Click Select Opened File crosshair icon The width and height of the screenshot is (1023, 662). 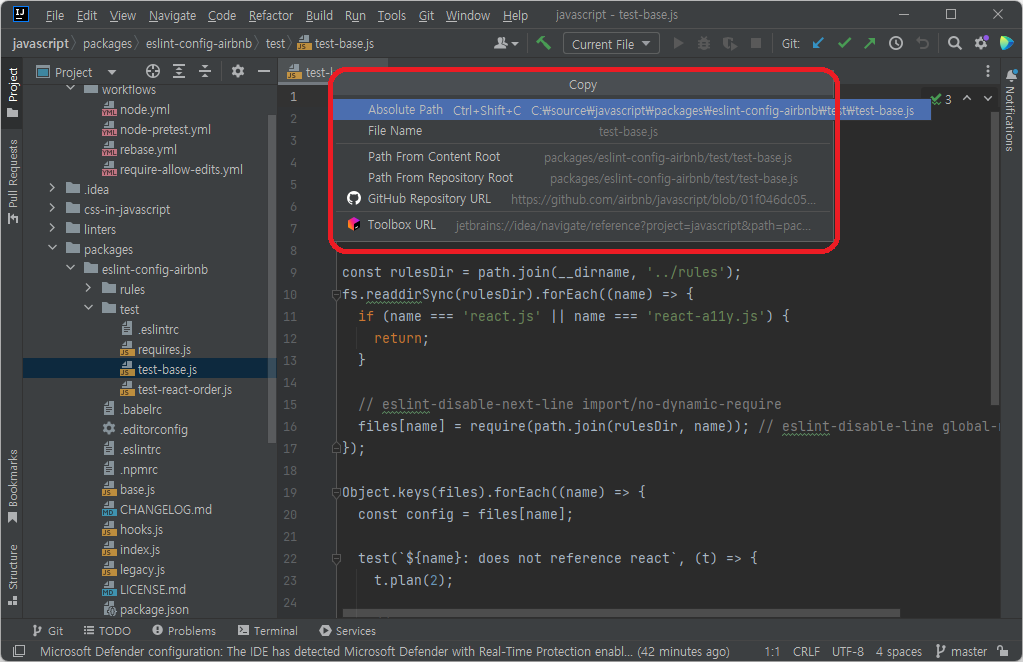153,71
